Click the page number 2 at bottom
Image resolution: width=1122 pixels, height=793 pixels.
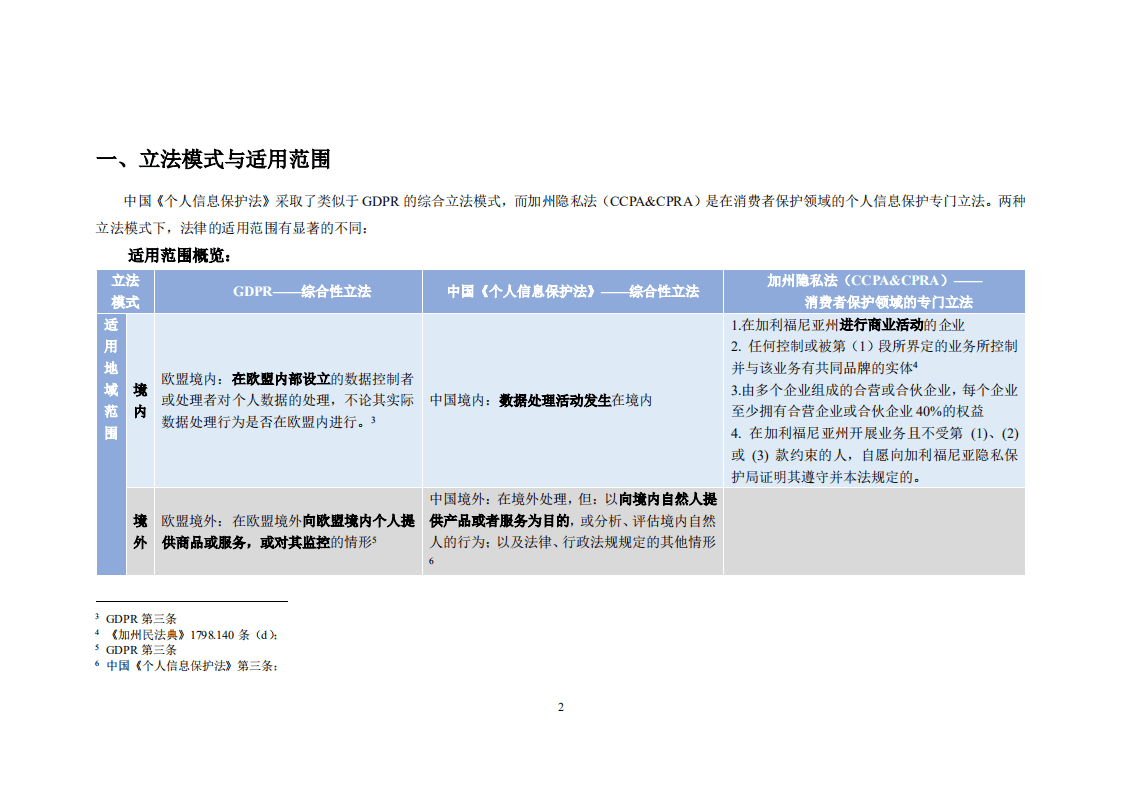click(561, 707)
